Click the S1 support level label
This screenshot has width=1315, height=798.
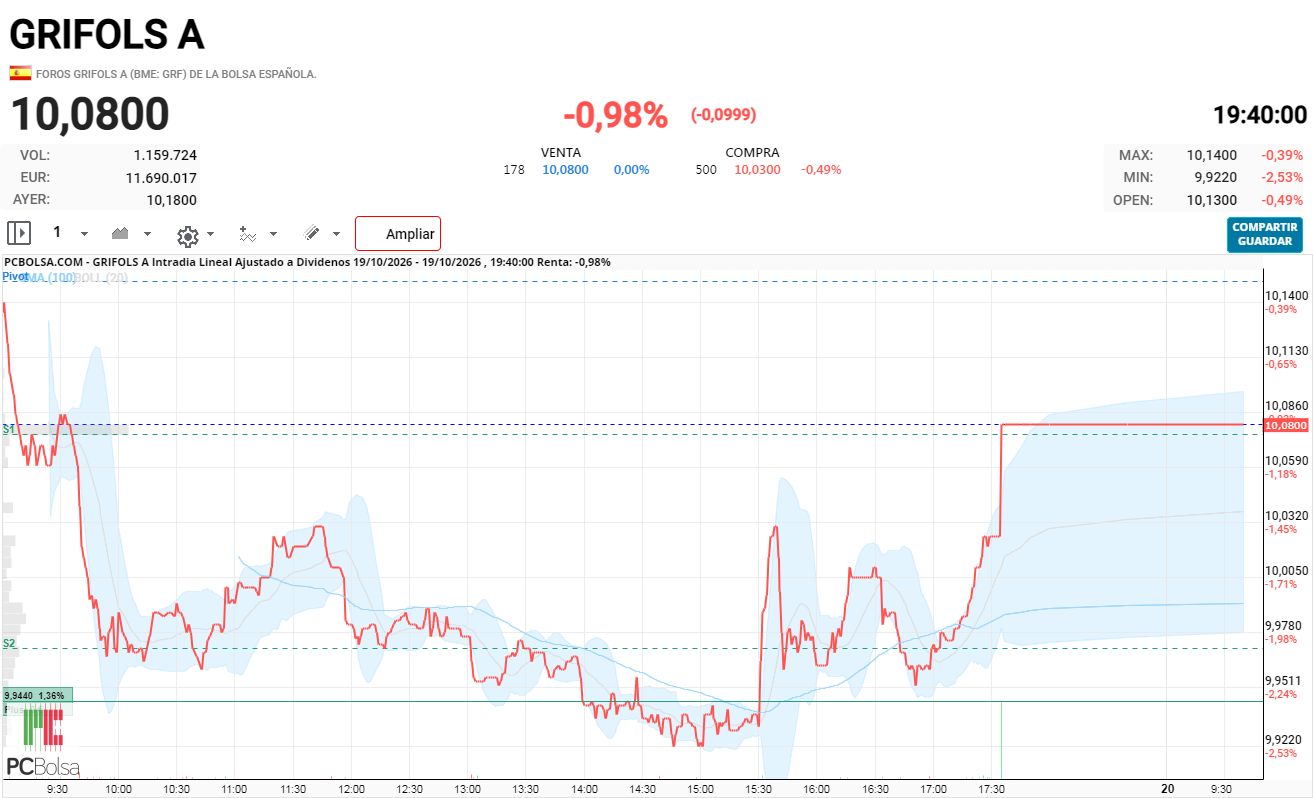point(9,429)
